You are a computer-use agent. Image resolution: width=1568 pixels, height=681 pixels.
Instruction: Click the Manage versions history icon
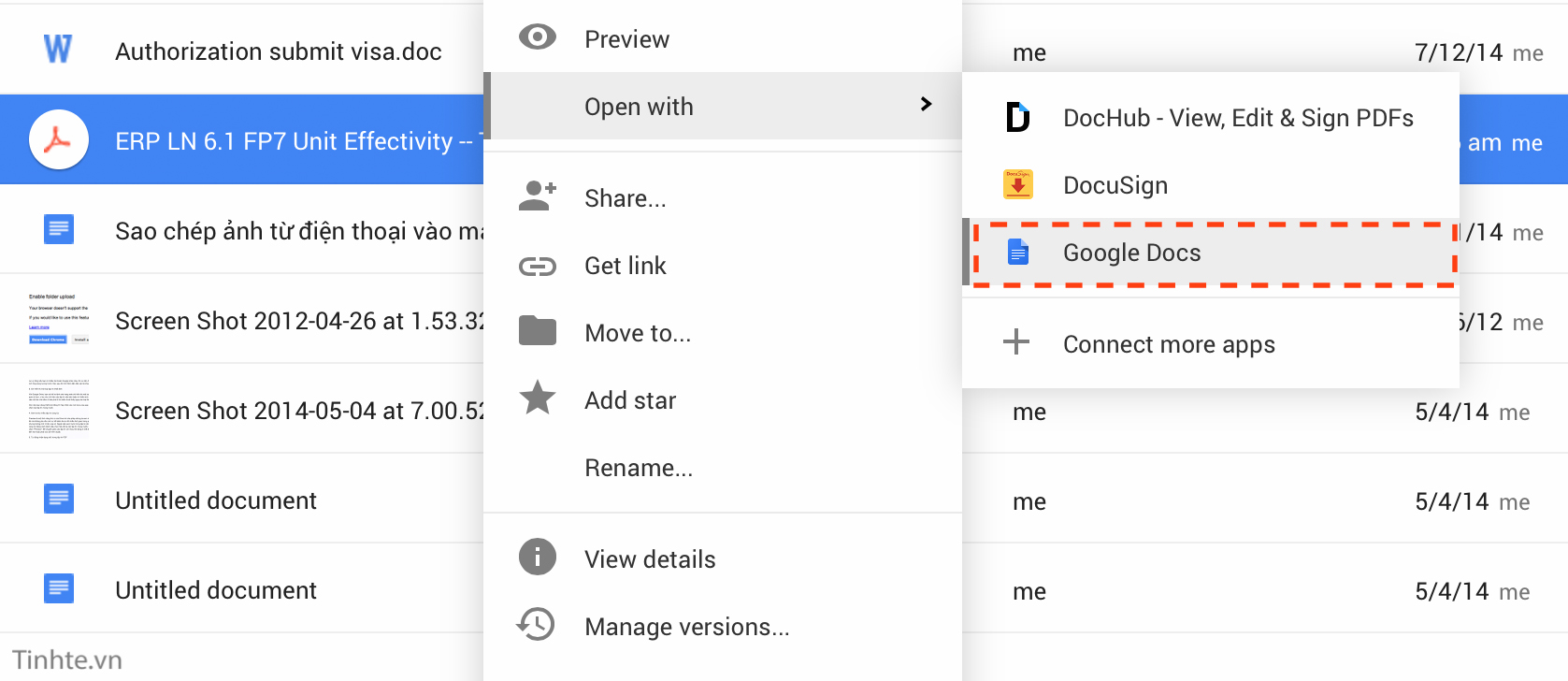(x=537, y=624)
